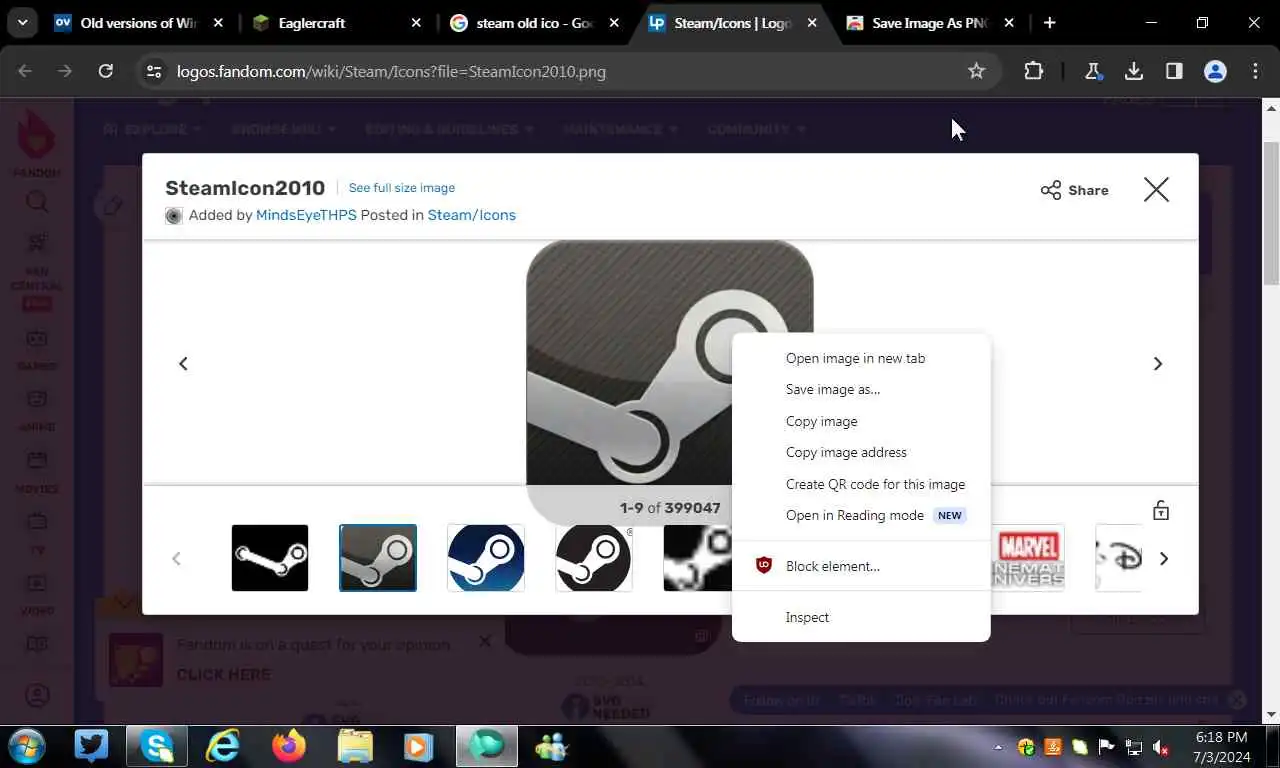1280x768 pixels.
Task: Open the Chrome extensions puzzle icon
Action: tap(1033, 71)
